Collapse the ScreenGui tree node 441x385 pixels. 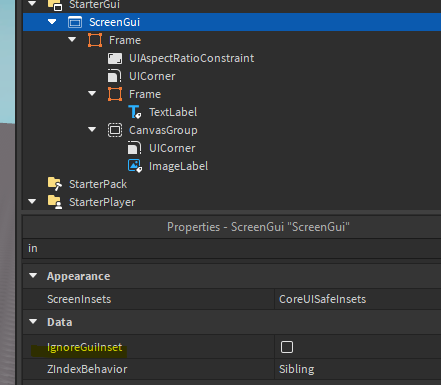click(52, 22)
